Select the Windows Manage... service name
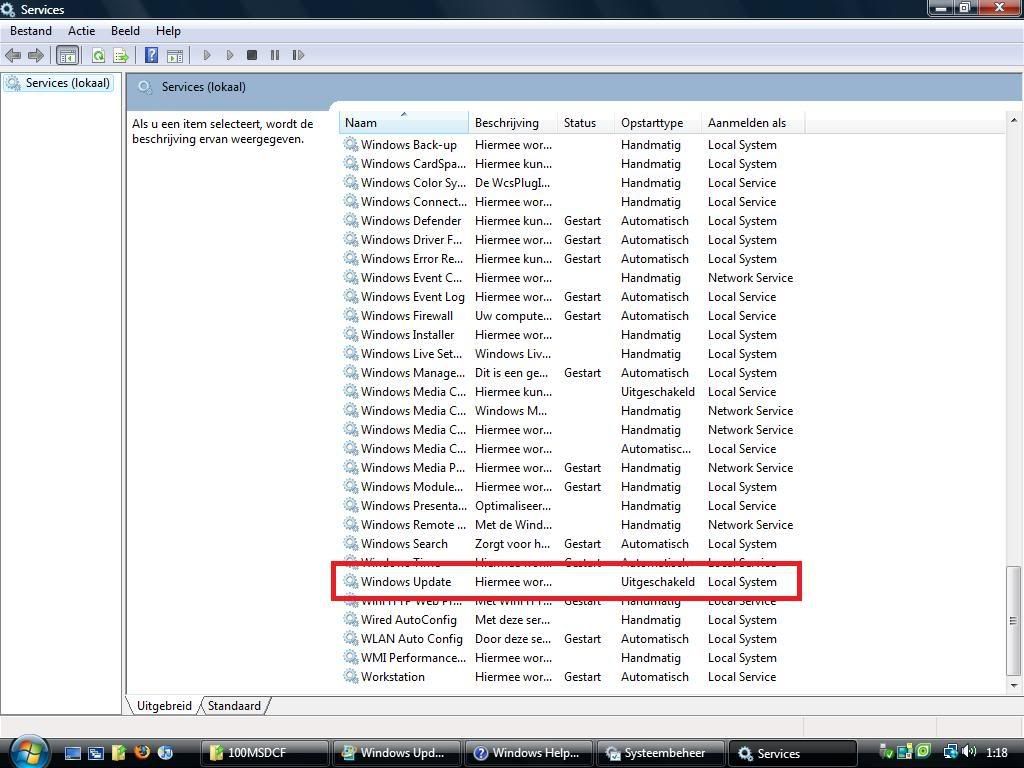 (413, 372)
